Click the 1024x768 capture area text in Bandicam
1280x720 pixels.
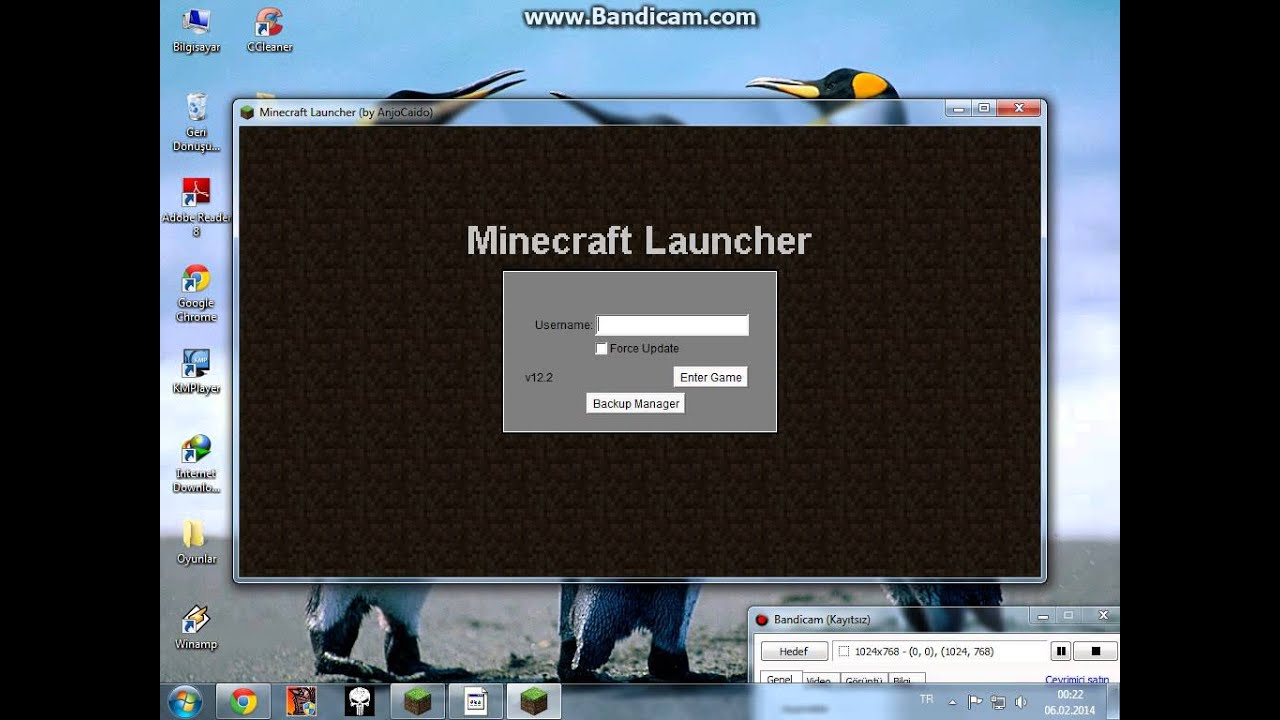[x=924, y=651]
